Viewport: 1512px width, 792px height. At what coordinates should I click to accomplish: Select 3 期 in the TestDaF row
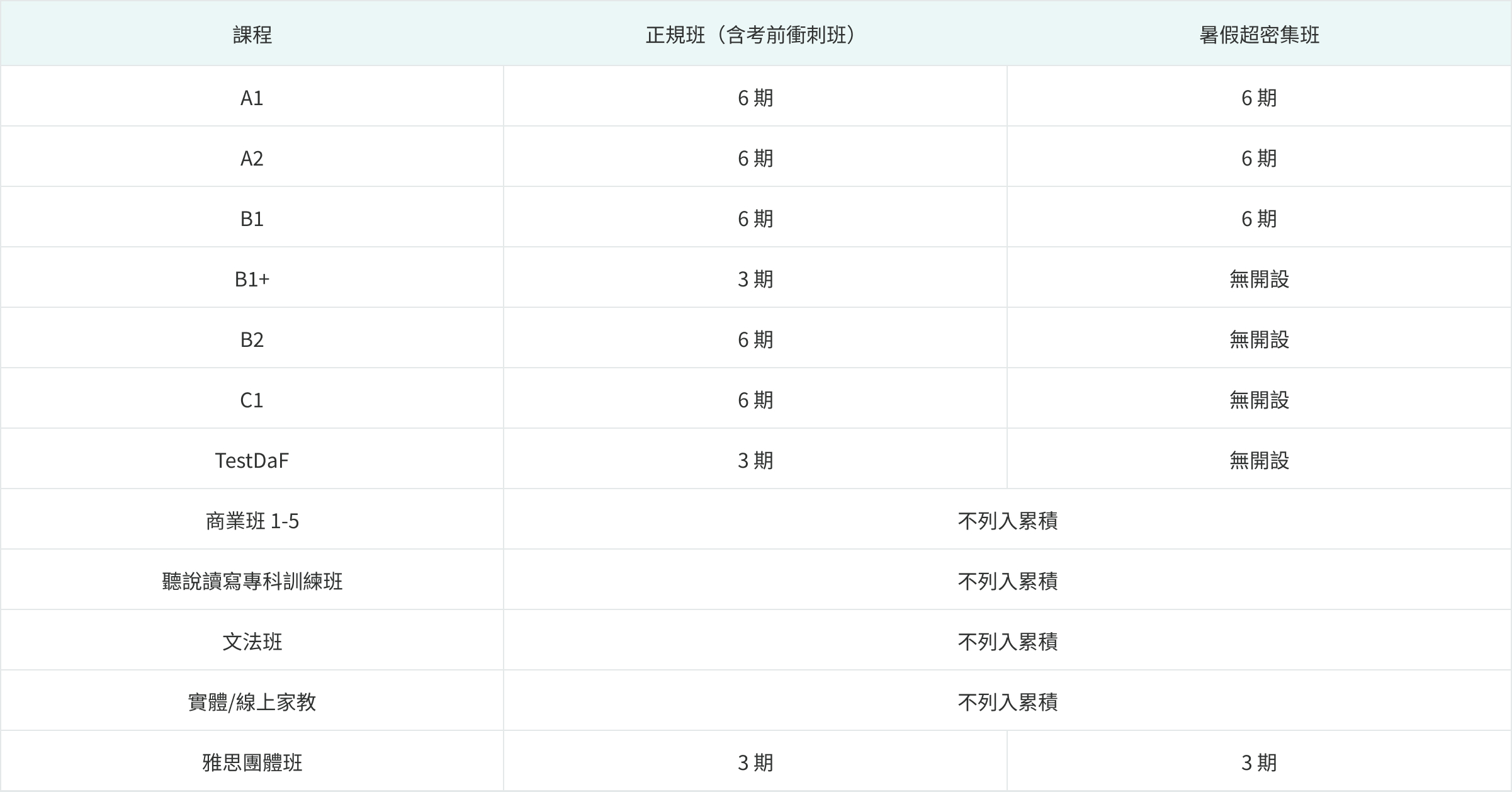pyautogui.click(x=755, y=461)
